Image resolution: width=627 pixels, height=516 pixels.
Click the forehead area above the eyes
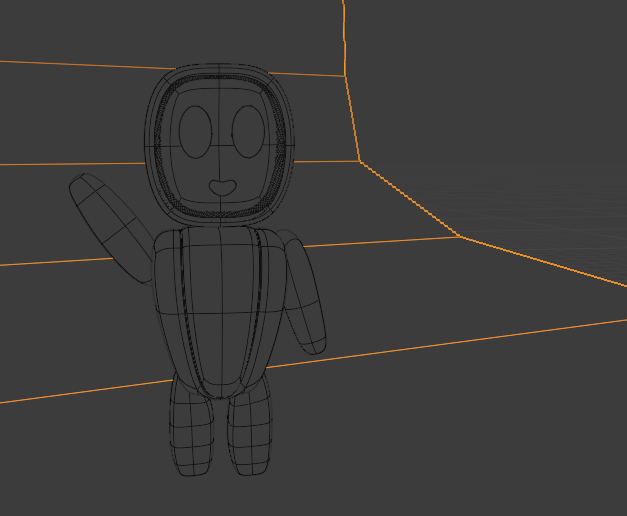tap(220, 95)
